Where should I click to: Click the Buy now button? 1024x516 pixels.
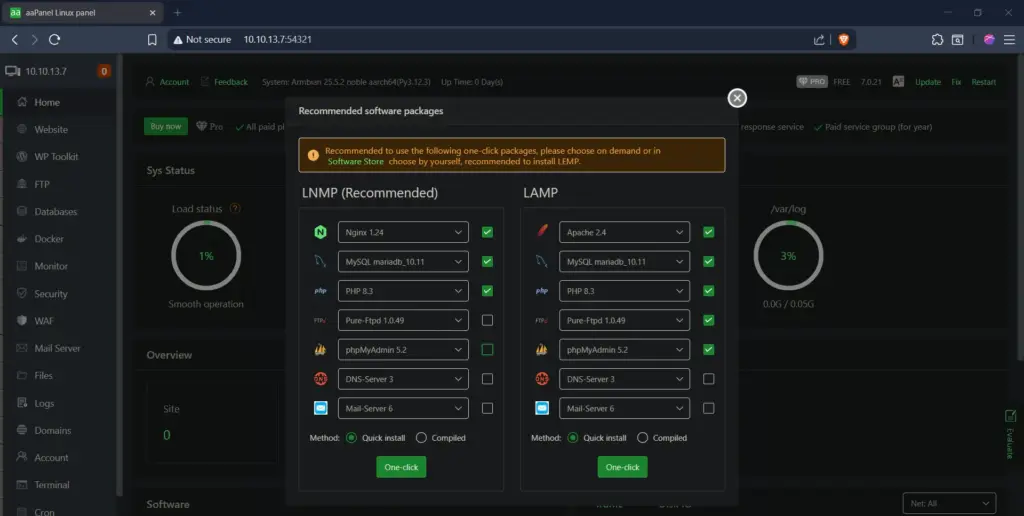point(166,126)
